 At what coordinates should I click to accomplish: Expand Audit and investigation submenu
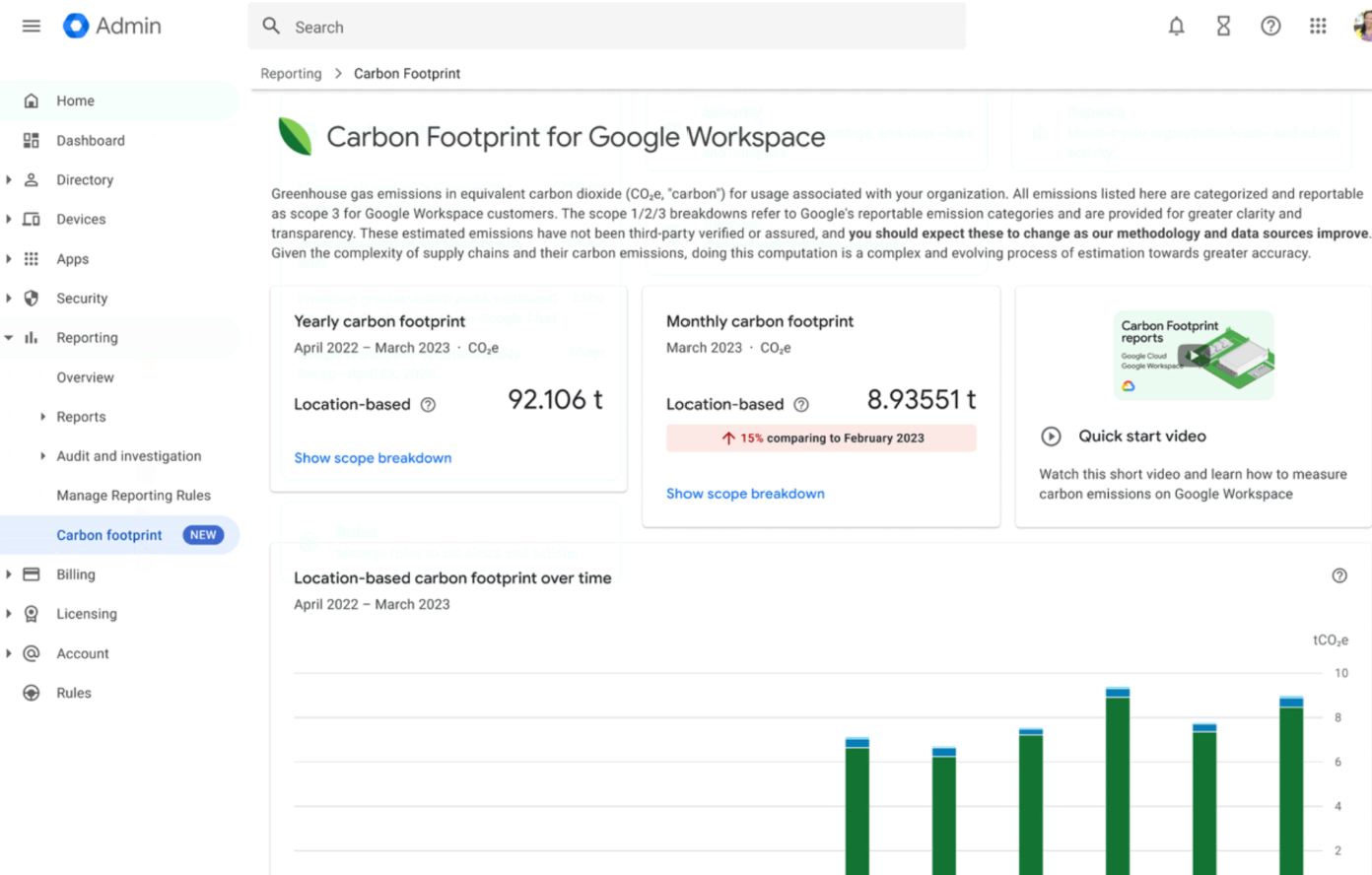pos(42,455)
